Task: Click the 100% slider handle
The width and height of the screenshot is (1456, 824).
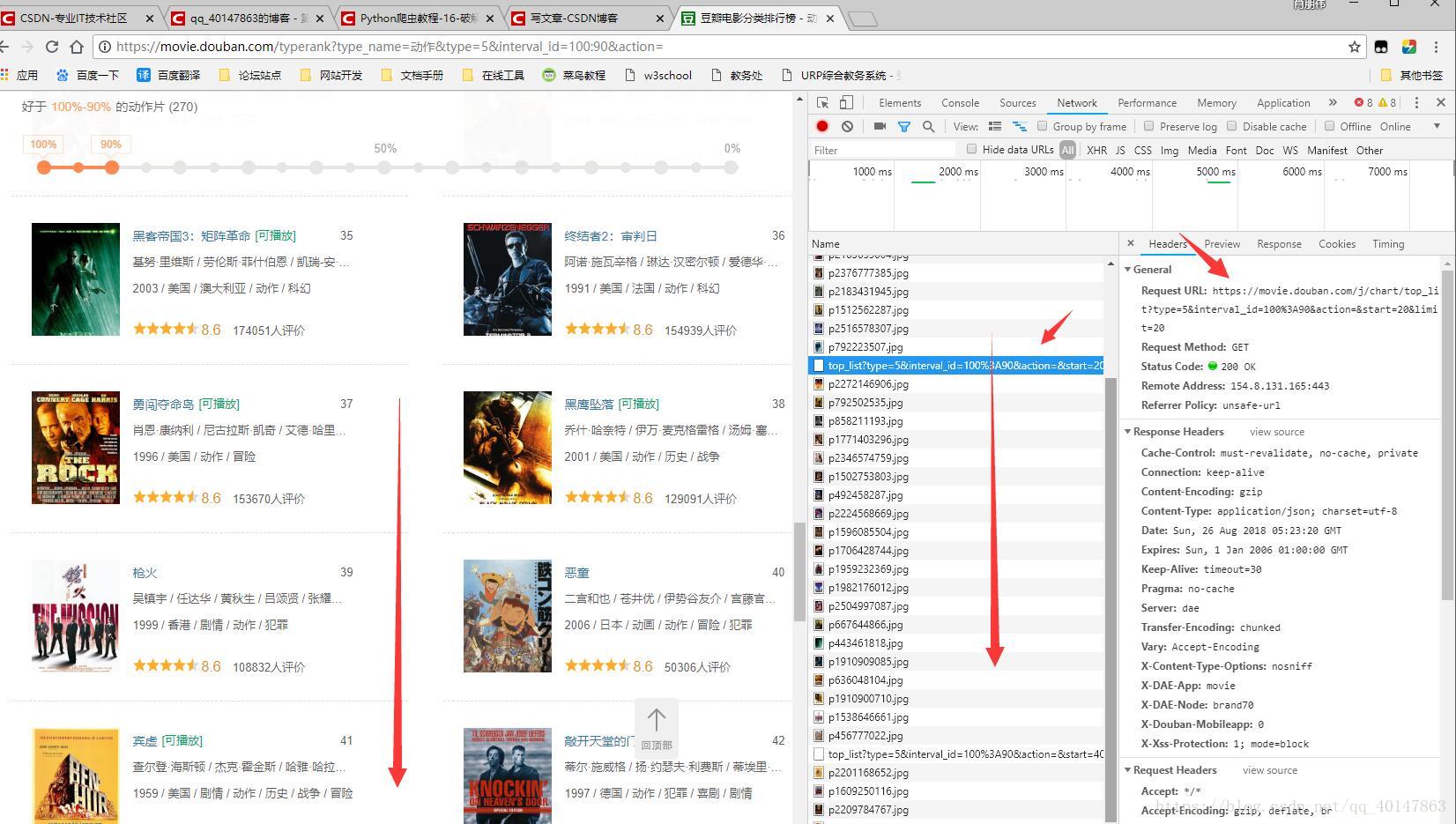Action: [x=43, y=167]
